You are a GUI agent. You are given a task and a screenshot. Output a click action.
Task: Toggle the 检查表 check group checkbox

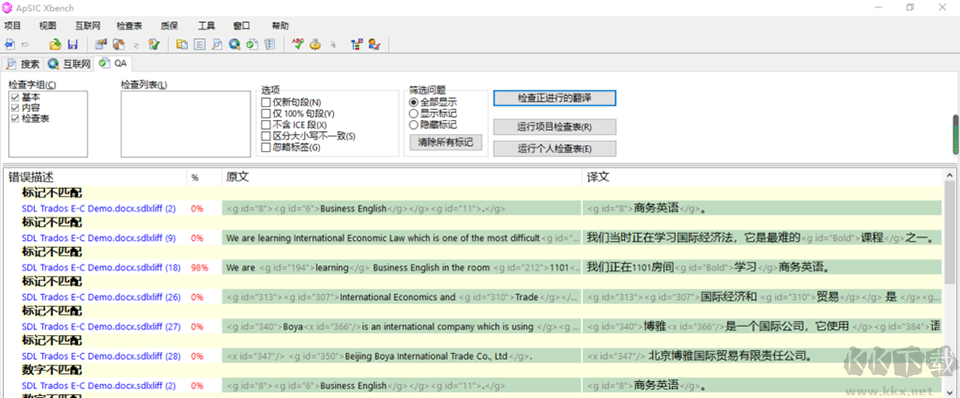[x=15, y=118]
